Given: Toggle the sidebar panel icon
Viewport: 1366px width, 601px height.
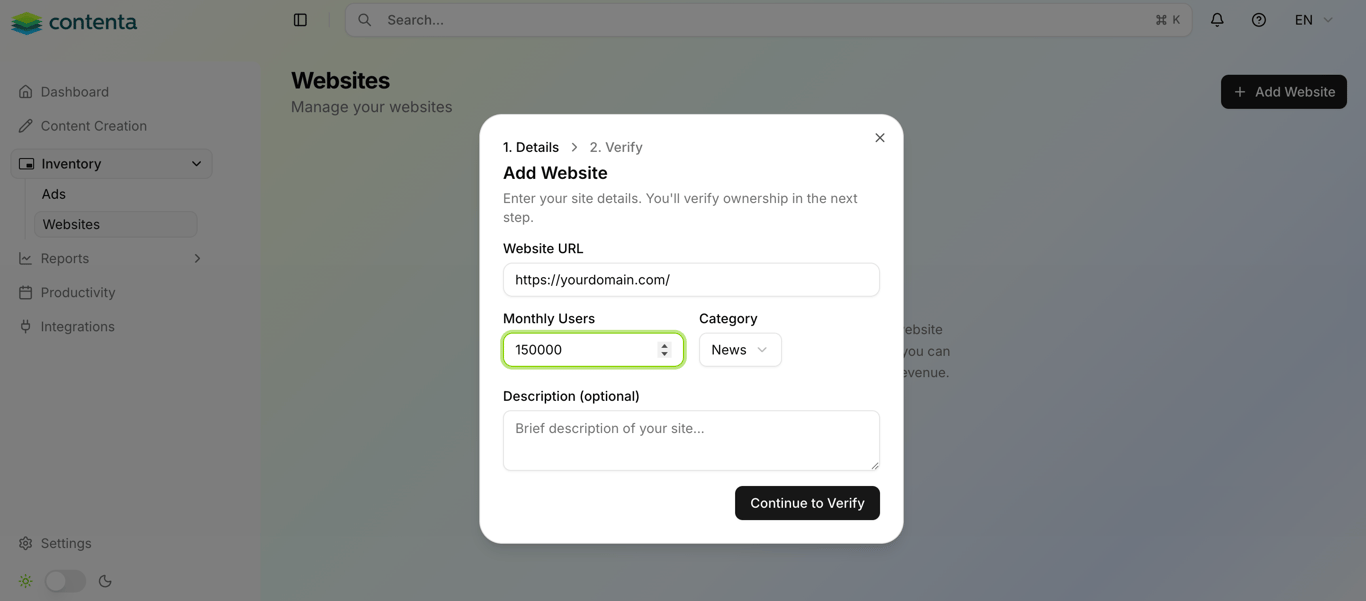Looking at the screenshot, I should pos(300,20).
